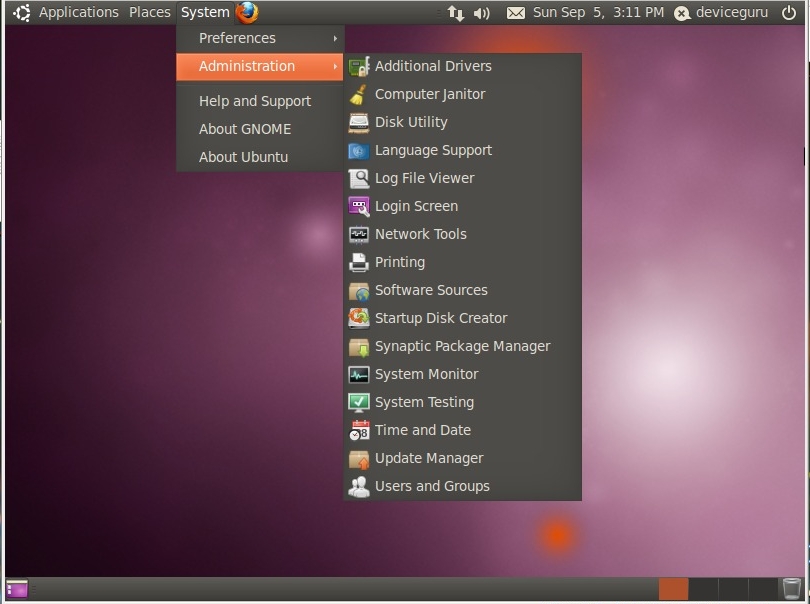Click the Printing printer icon
Image resolution: width=810 pixels, height=604 pixels.
(x=359, y=262)
